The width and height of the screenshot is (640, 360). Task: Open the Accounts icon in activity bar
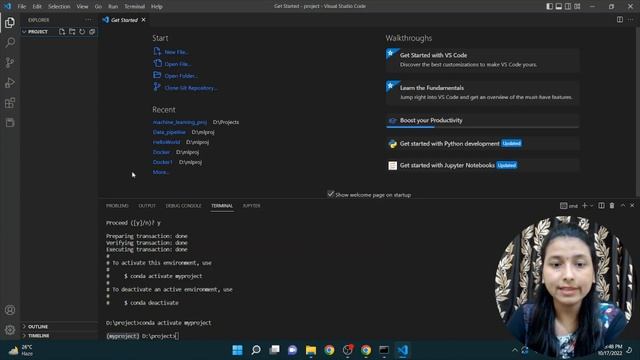10,310
